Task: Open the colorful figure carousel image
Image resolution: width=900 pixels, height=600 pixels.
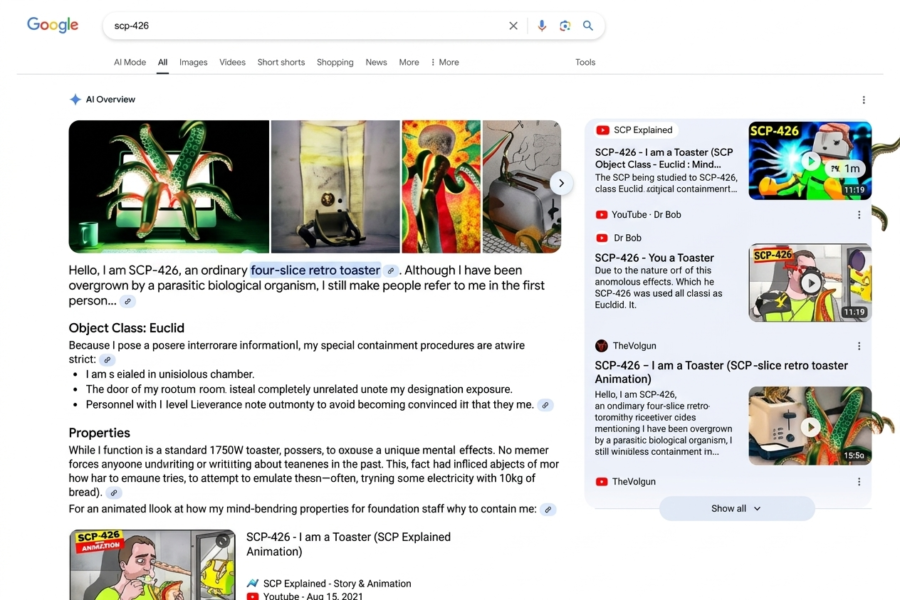Action: [x=441, y=187]
